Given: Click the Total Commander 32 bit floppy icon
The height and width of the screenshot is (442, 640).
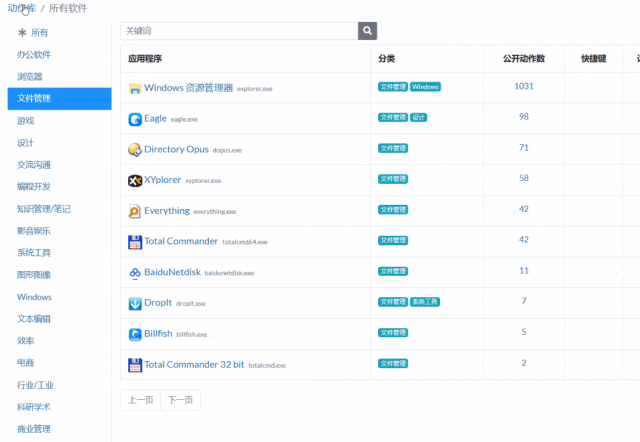Looking at the screenshot, I should tap(135, 365).
